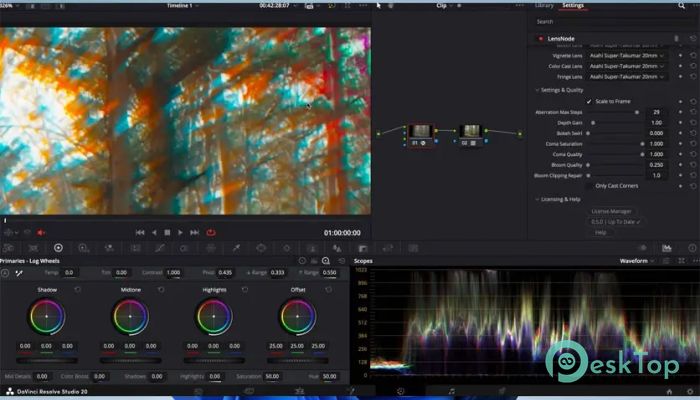Toggle keyframe dot for Depth Gain
This screenshot has width=700, height=400.
(680, 123)
